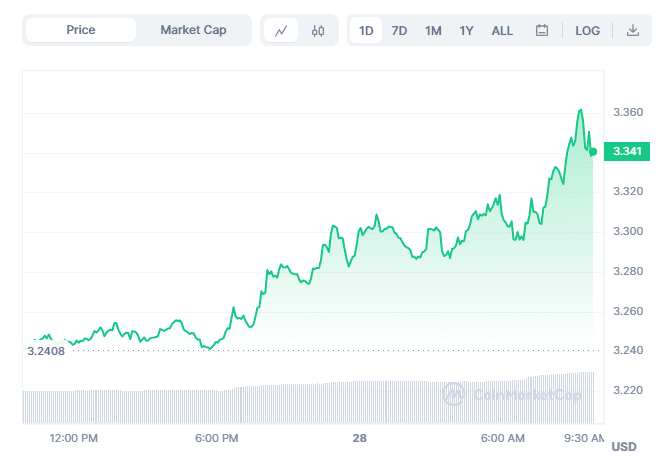This screenshot has height=467, width=664.
Task: Click the 3.260 y-axis label
Action: pyautogui.click(x=628, y=311)
